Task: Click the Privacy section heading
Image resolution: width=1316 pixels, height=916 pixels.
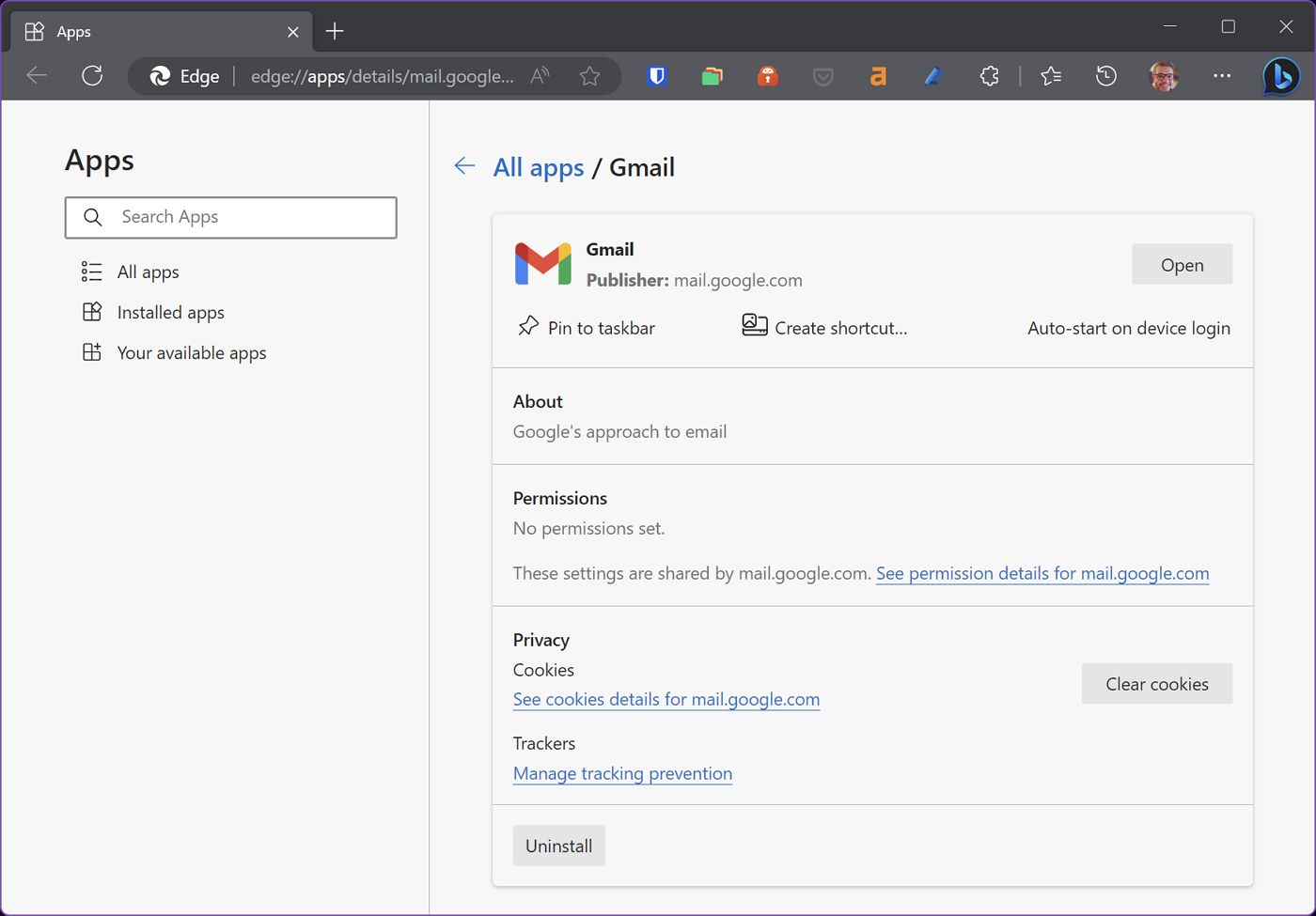Action: [x=541, y=640]
